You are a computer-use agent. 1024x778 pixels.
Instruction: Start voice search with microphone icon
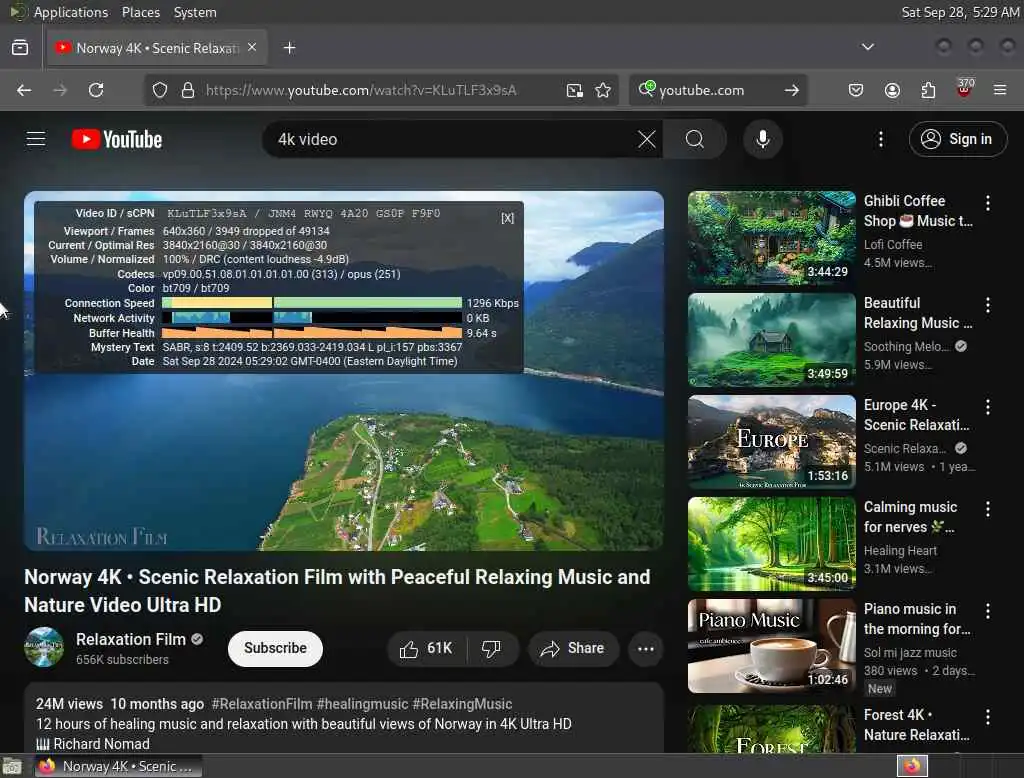point(763,139)
